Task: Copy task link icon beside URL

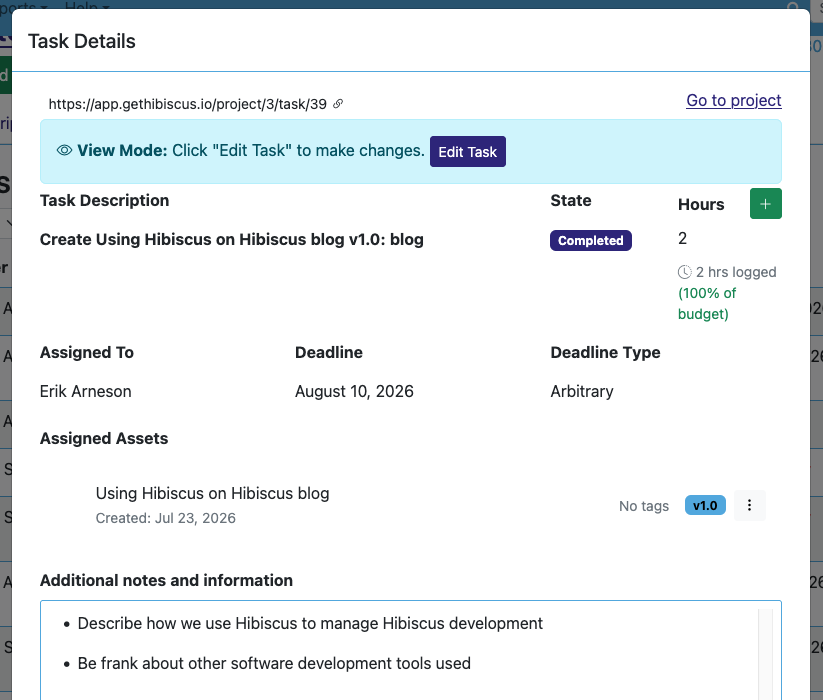Action: tap(338, 104)
